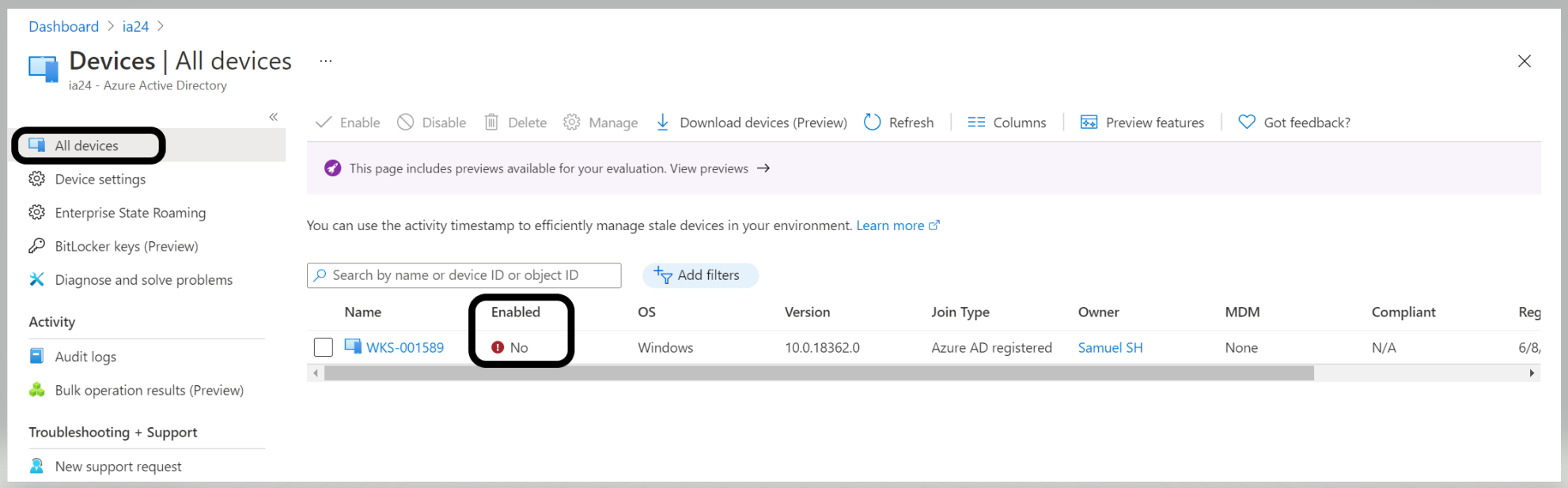Click Add filters button

point(699,275)
